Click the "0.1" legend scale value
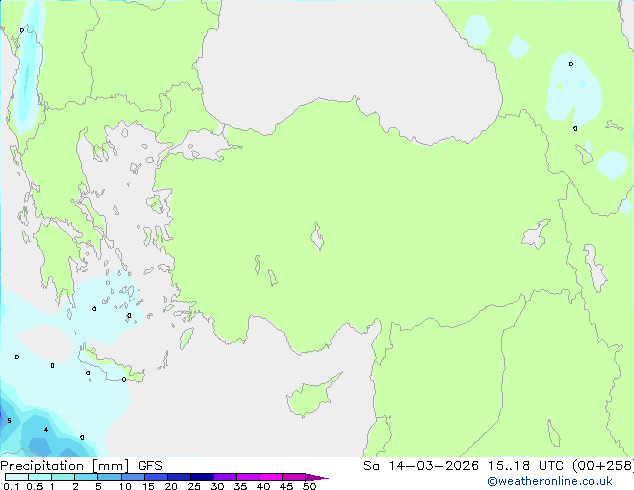Image resolution: width=634 pixels, height=490 pixels. (11, 486)
